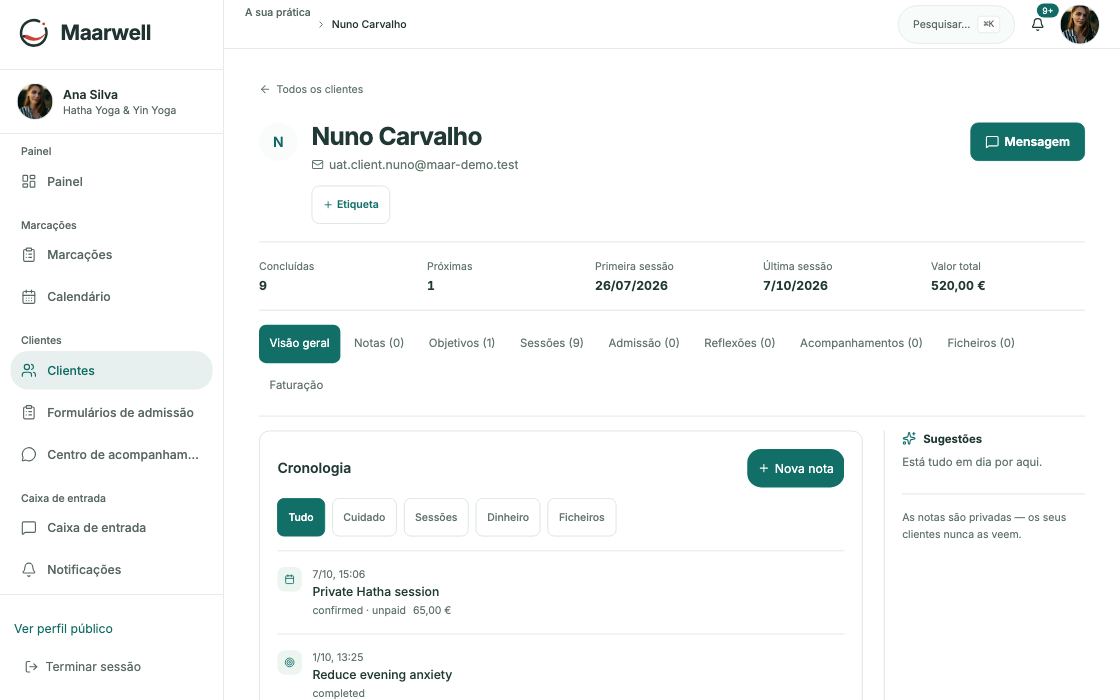This screenshot has height=700, width=1120.
Task: Click Terminar sessão to log out
Action: [83, 666]
